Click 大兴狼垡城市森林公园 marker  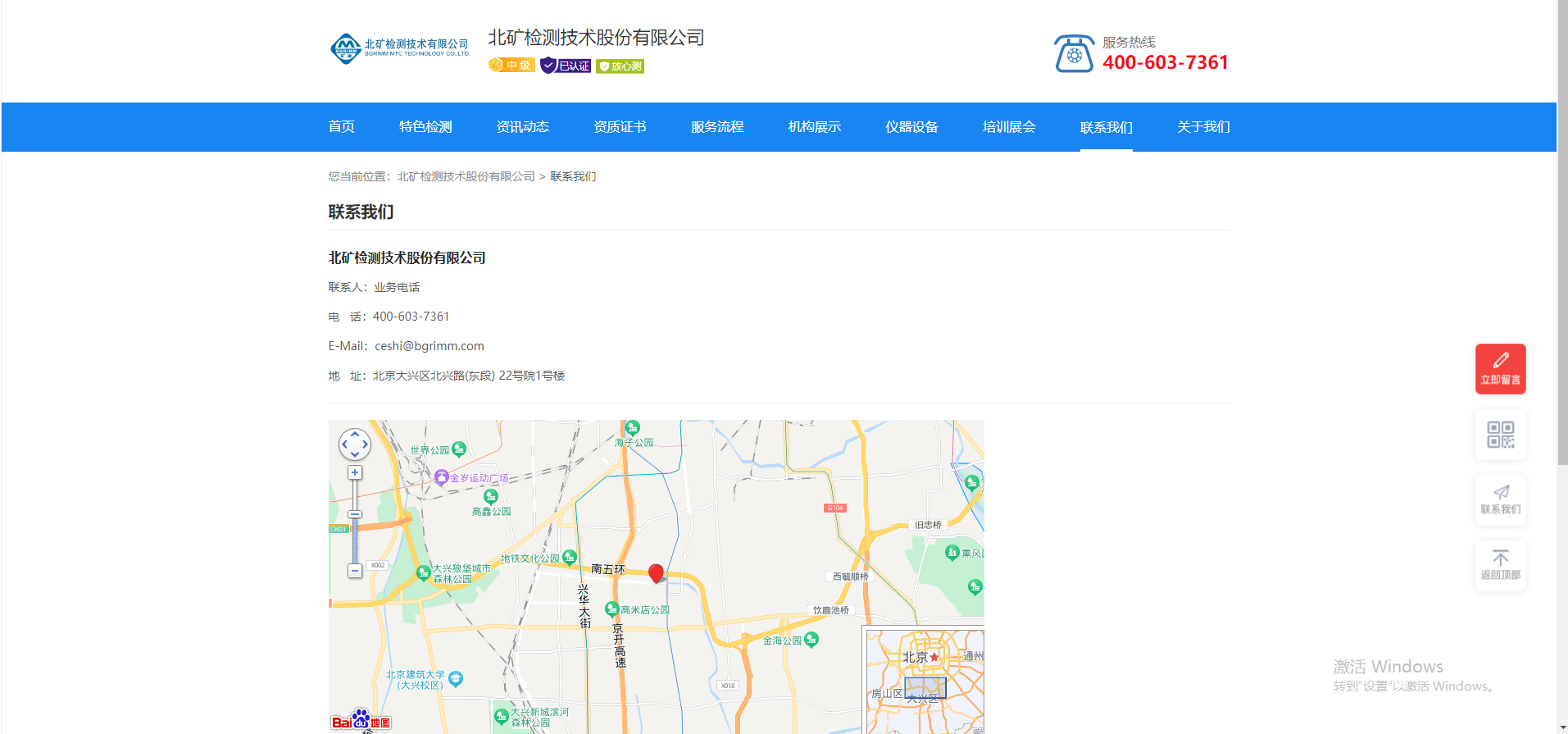click(424, 572)
